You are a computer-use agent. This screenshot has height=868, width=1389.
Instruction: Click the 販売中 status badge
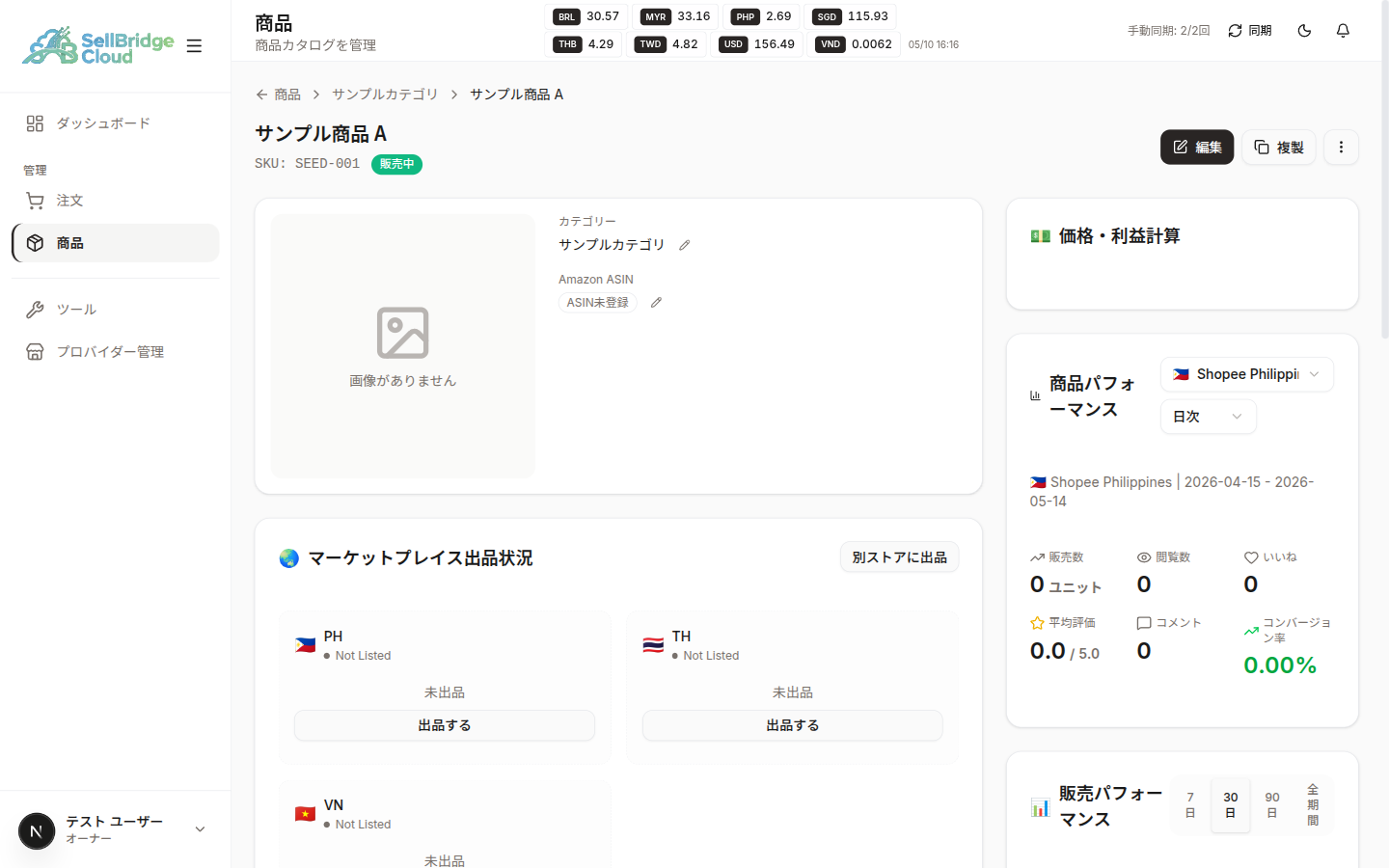[396, 164]
